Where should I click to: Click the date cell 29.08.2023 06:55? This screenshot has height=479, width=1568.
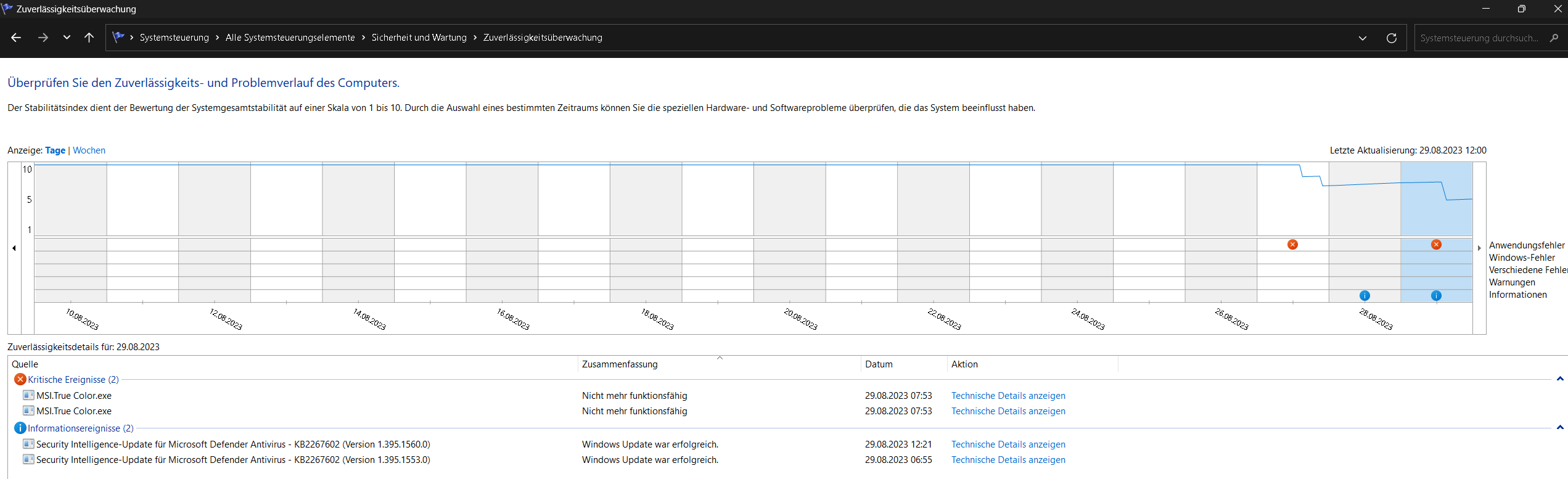click(x=898, y=460)
